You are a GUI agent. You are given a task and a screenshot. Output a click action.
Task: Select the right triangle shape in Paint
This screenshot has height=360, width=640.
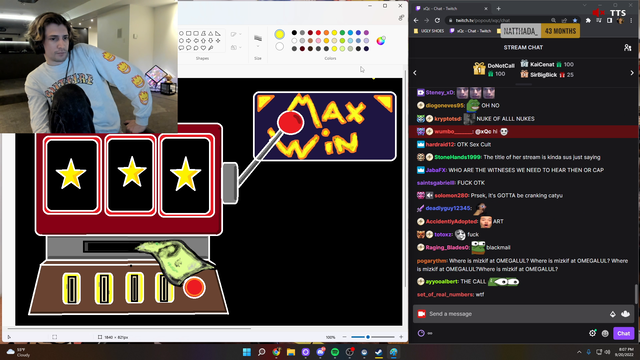(x=218, y=33)
